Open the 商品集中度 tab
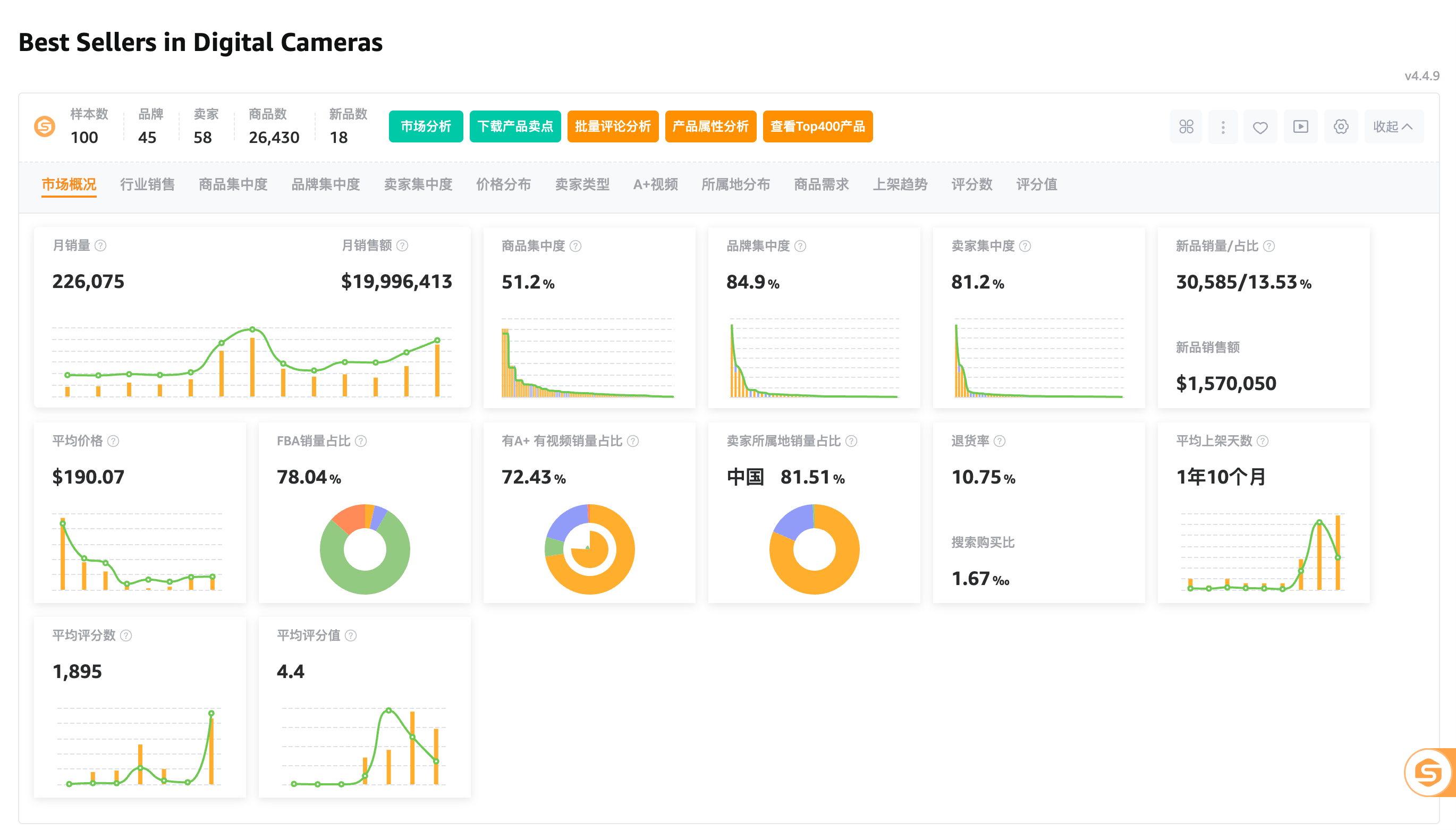Screen dimensions: 1456x830 pos(233,185)
